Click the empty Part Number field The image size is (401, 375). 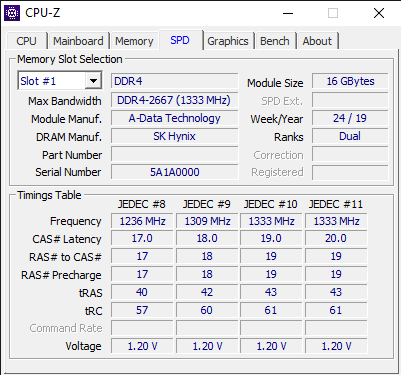pos(174,154)
